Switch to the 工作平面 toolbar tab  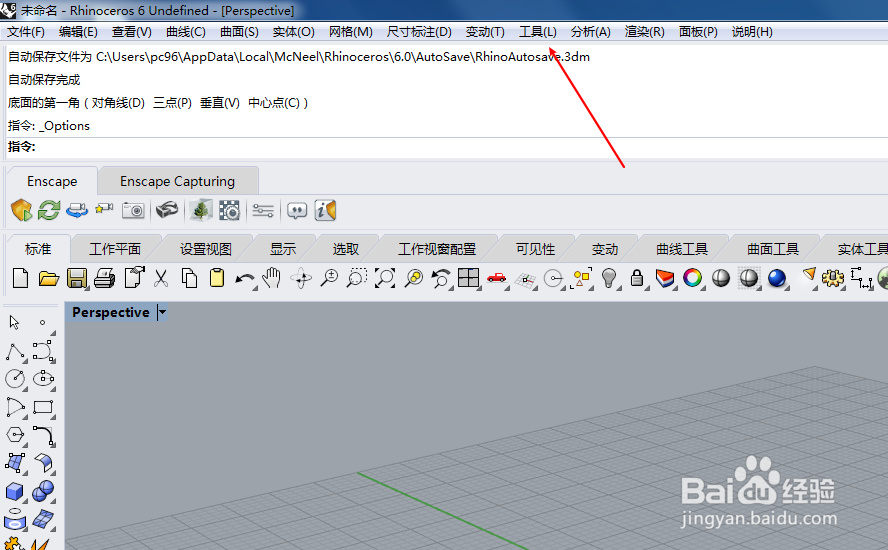pyautogui.click(x=115, y=249)
